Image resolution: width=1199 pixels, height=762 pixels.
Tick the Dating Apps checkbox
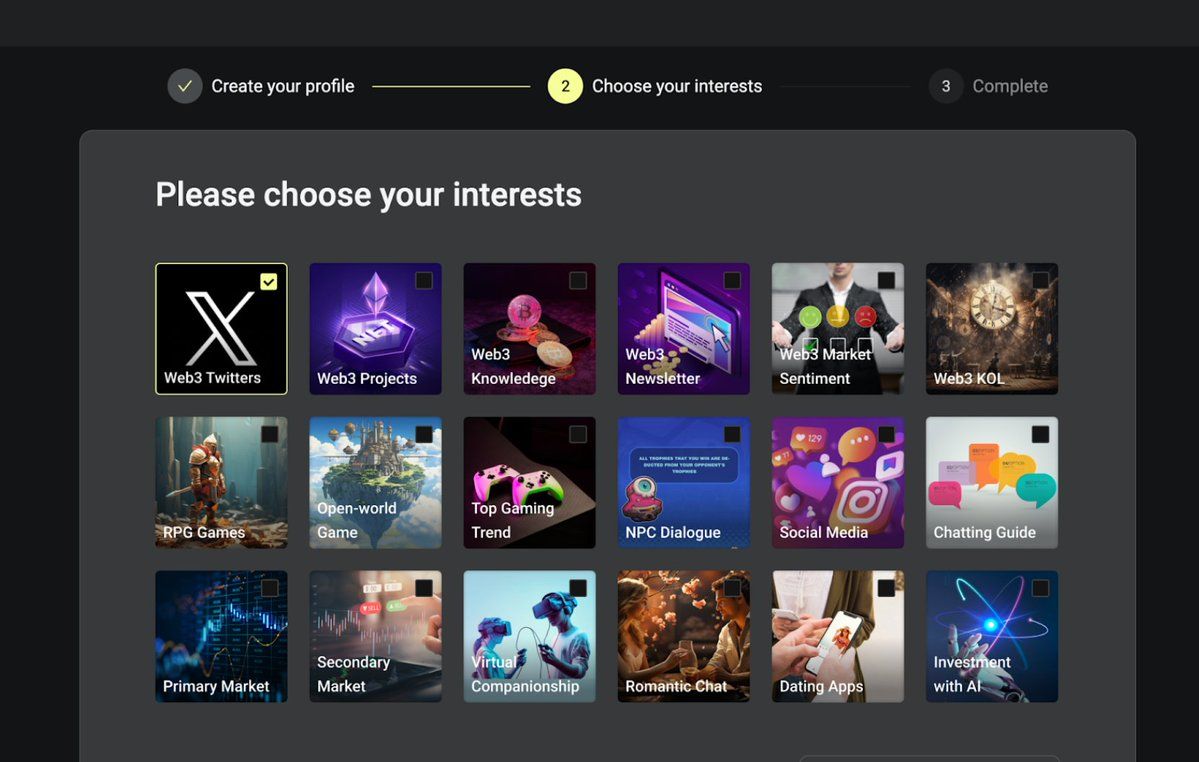[x=886, y=588]
